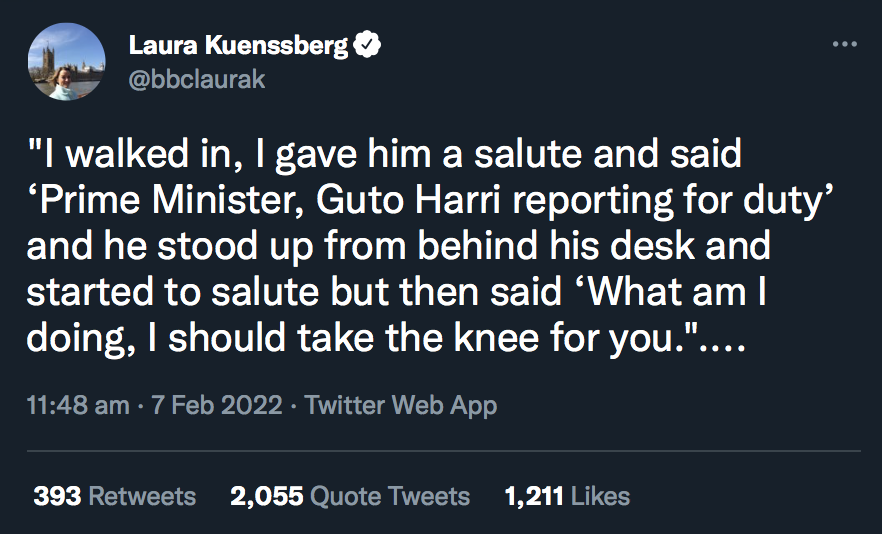Open the three-dot more options menu
This screenshot has height=534, width=882.
point(844,45)
